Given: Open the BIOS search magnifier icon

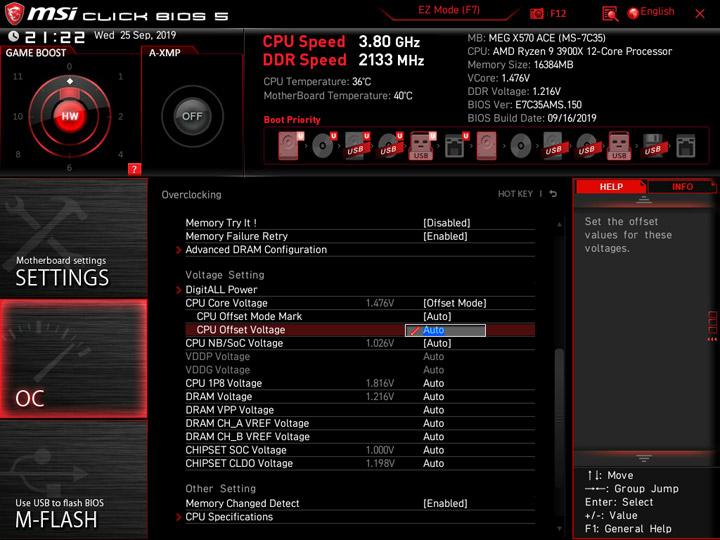Looking at the screenshot, I should coord(610,14).
